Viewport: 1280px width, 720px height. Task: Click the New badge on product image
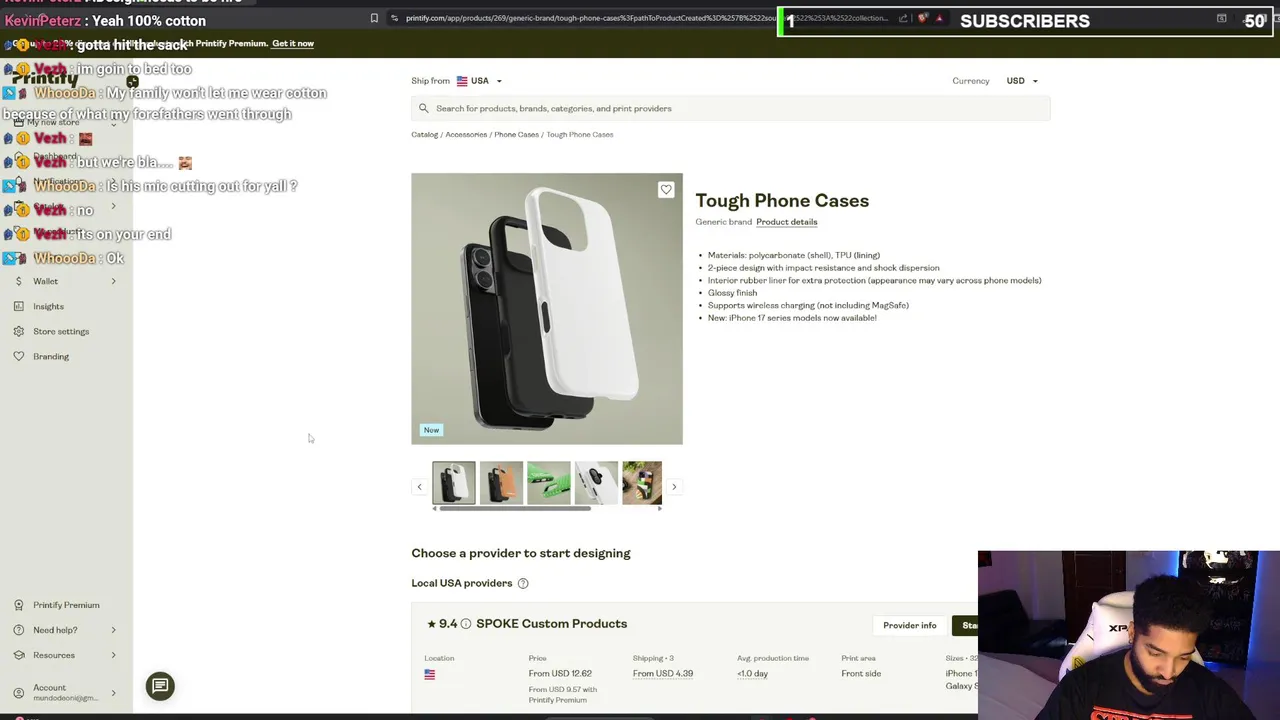pos(431,430)
